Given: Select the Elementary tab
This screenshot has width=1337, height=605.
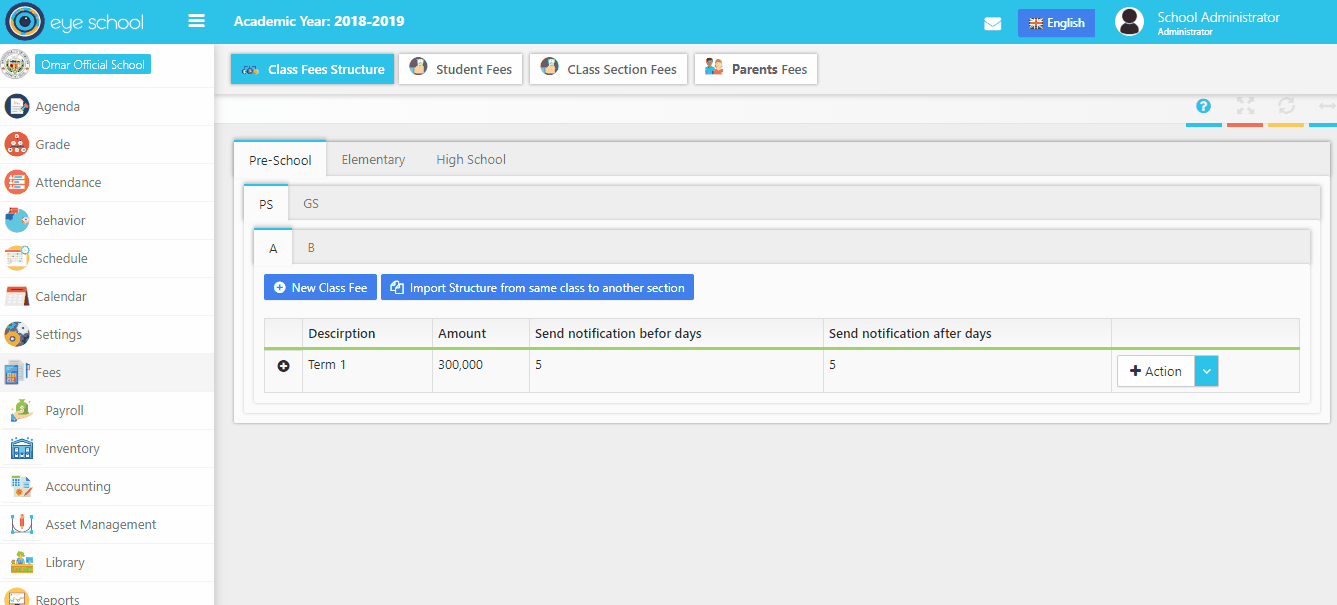Looking at the screenshot, I should [373, 160].
